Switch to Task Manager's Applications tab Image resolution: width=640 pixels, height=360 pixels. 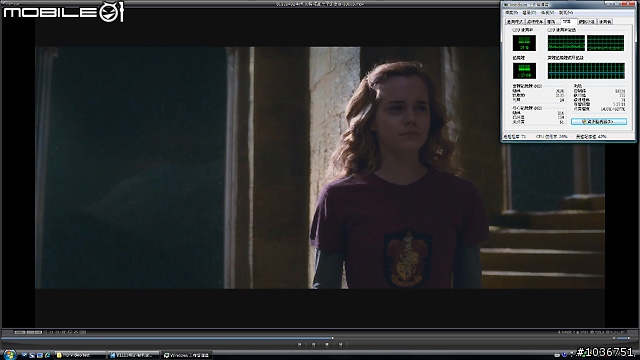[x=514, y=22]
